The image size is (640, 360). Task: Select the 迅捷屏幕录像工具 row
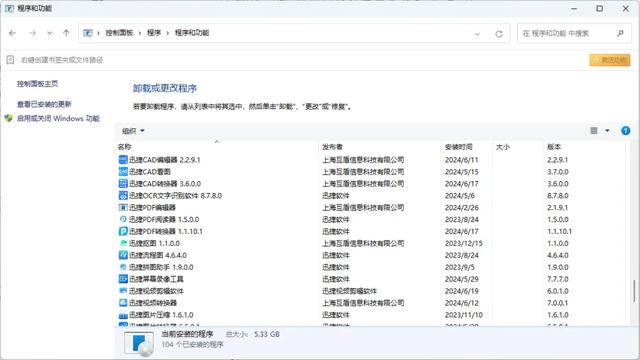[x=370, y=279]
